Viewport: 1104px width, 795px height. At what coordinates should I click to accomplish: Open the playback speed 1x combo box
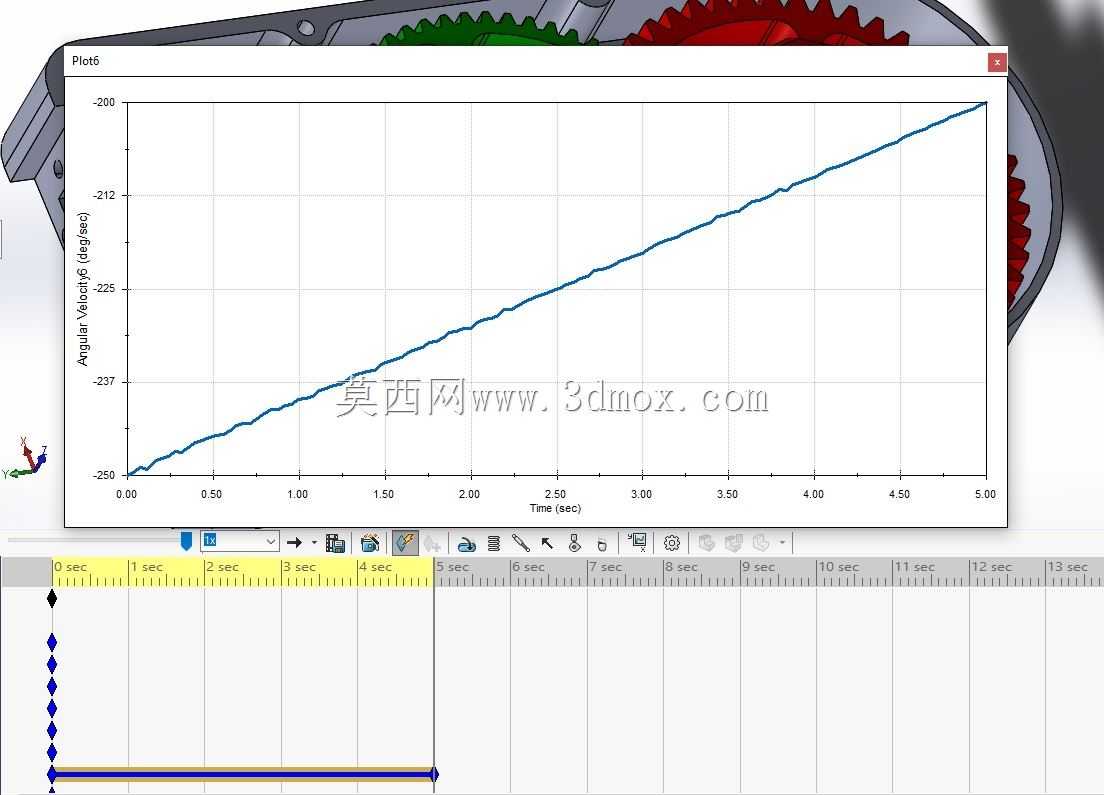point(239,541)
